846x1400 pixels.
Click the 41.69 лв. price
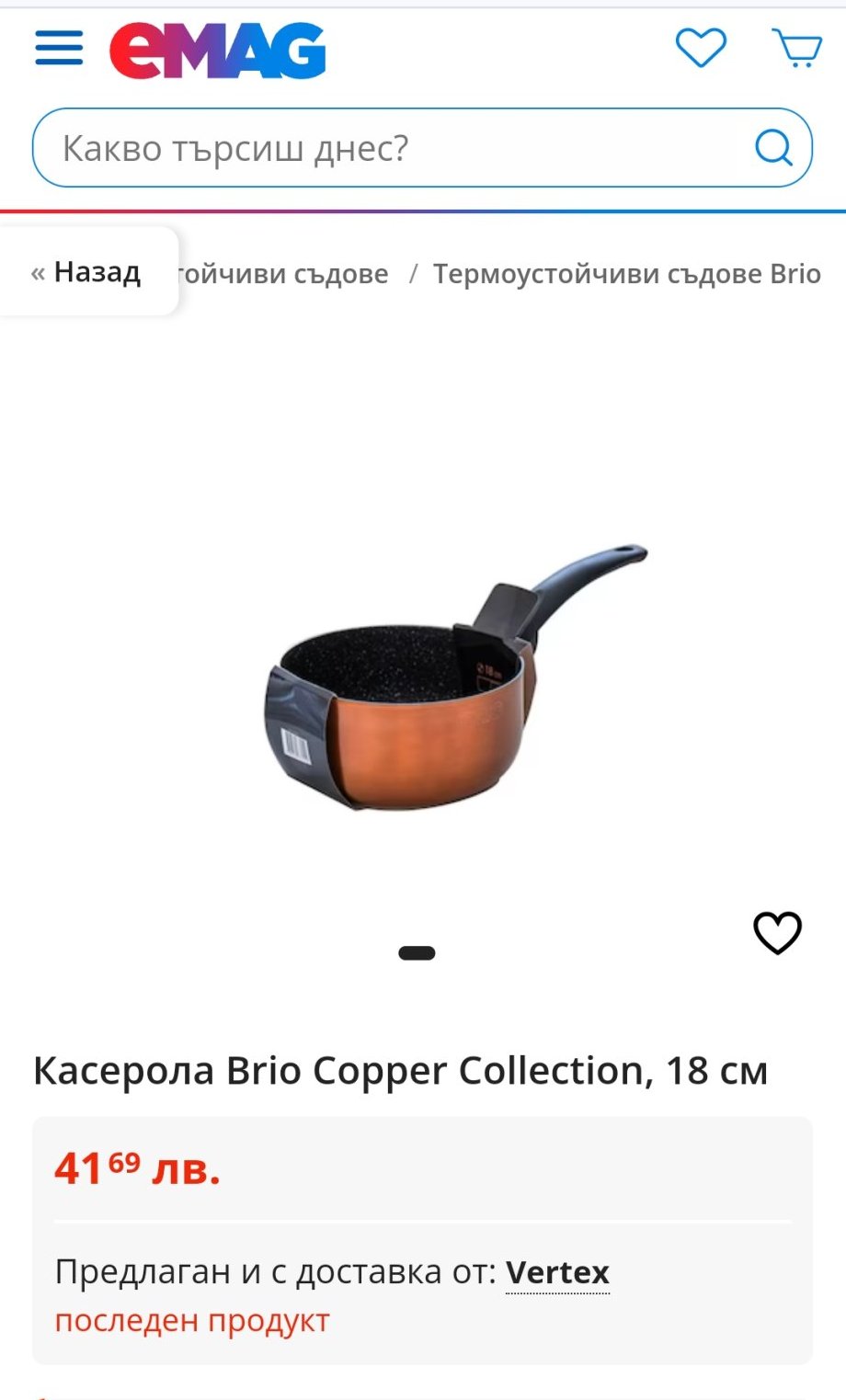[138, 1168]
